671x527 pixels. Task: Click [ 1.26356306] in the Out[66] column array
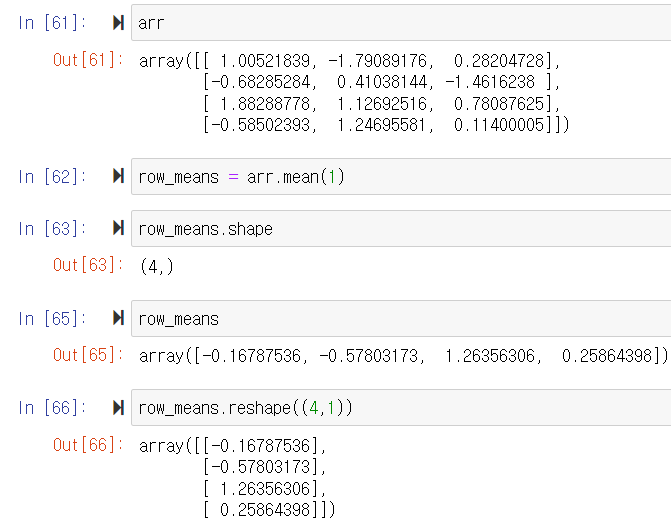(261, 489)
